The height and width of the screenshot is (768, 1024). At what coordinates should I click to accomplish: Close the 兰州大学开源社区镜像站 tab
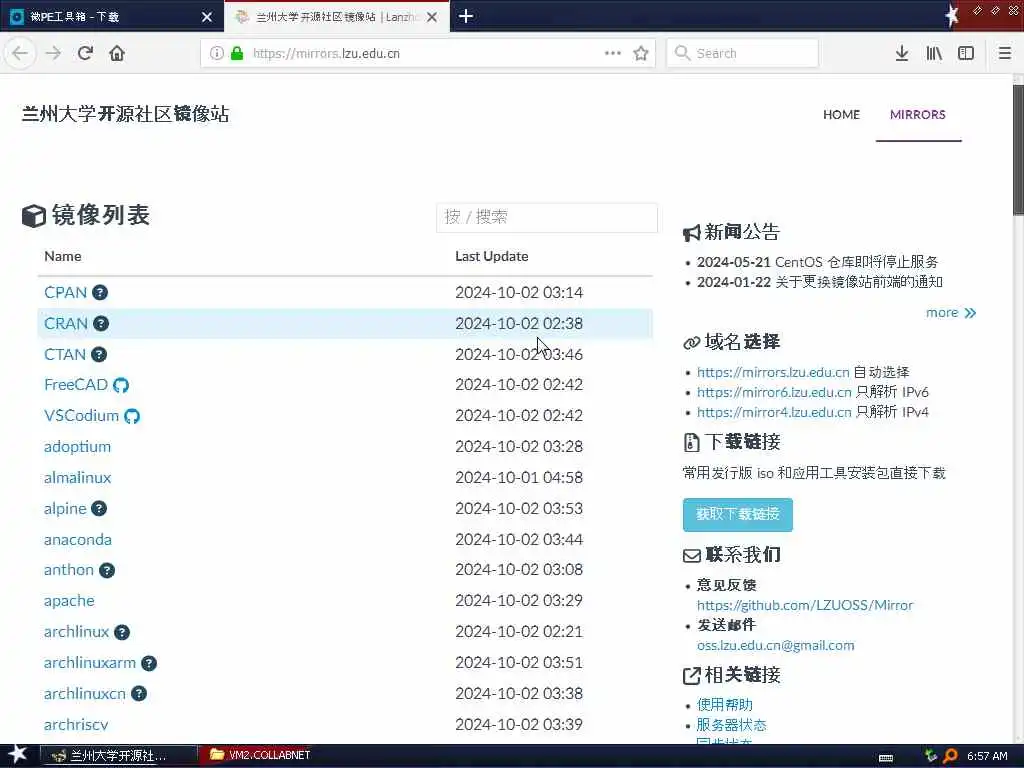pos(432,17)
